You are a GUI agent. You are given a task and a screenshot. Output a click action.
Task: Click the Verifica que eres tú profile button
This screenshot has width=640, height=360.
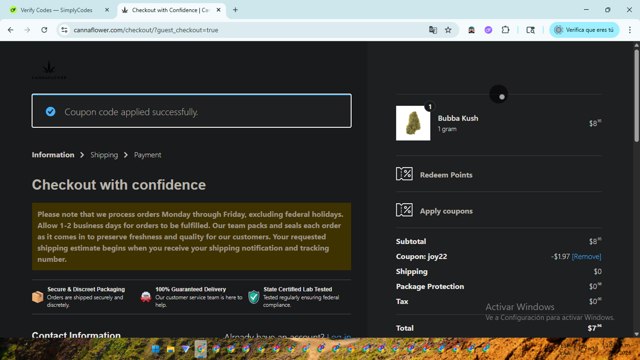(x=584, y=30)
